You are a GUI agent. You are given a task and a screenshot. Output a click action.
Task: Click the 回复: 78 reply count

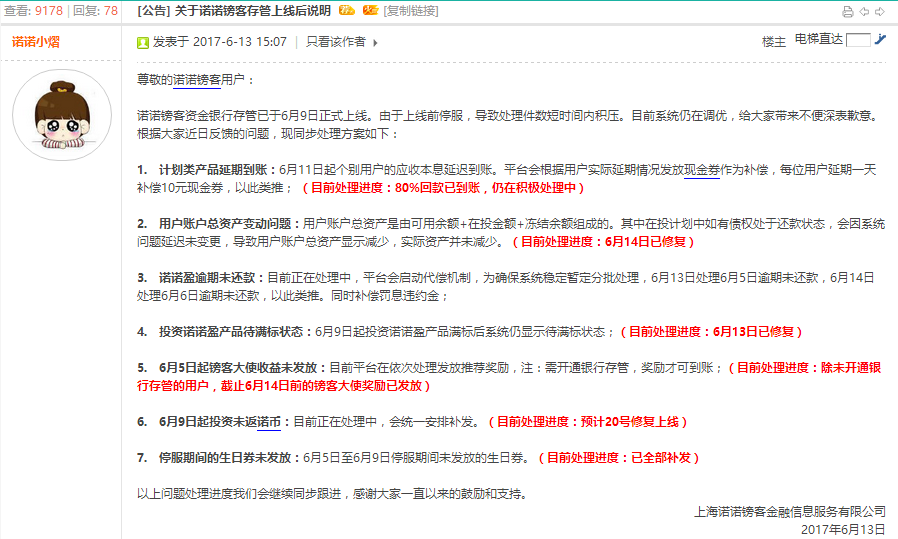coord(95,11)
